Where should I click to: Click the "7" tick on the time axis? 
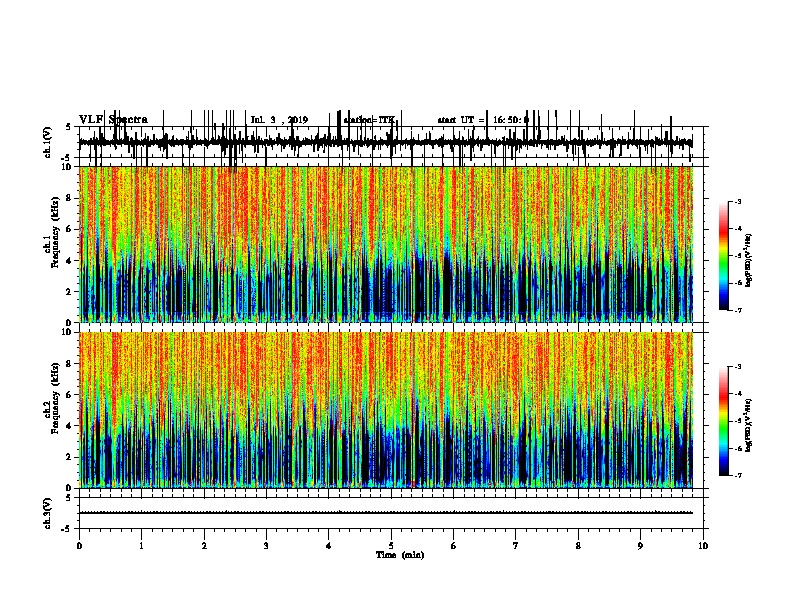(516, 546)
